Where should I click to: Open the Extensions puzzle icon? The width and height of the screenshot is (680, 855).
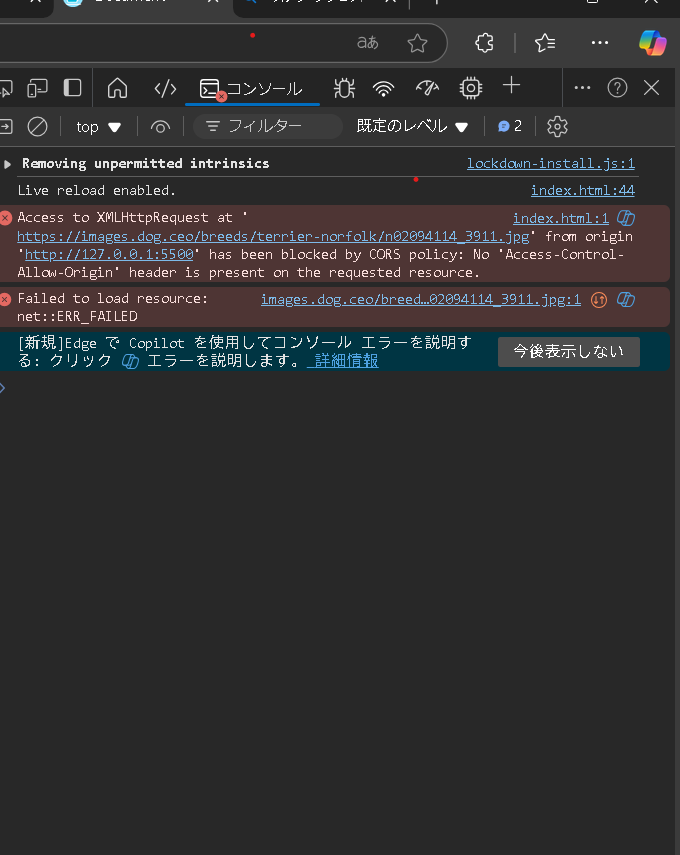click(x=484, y=43)
